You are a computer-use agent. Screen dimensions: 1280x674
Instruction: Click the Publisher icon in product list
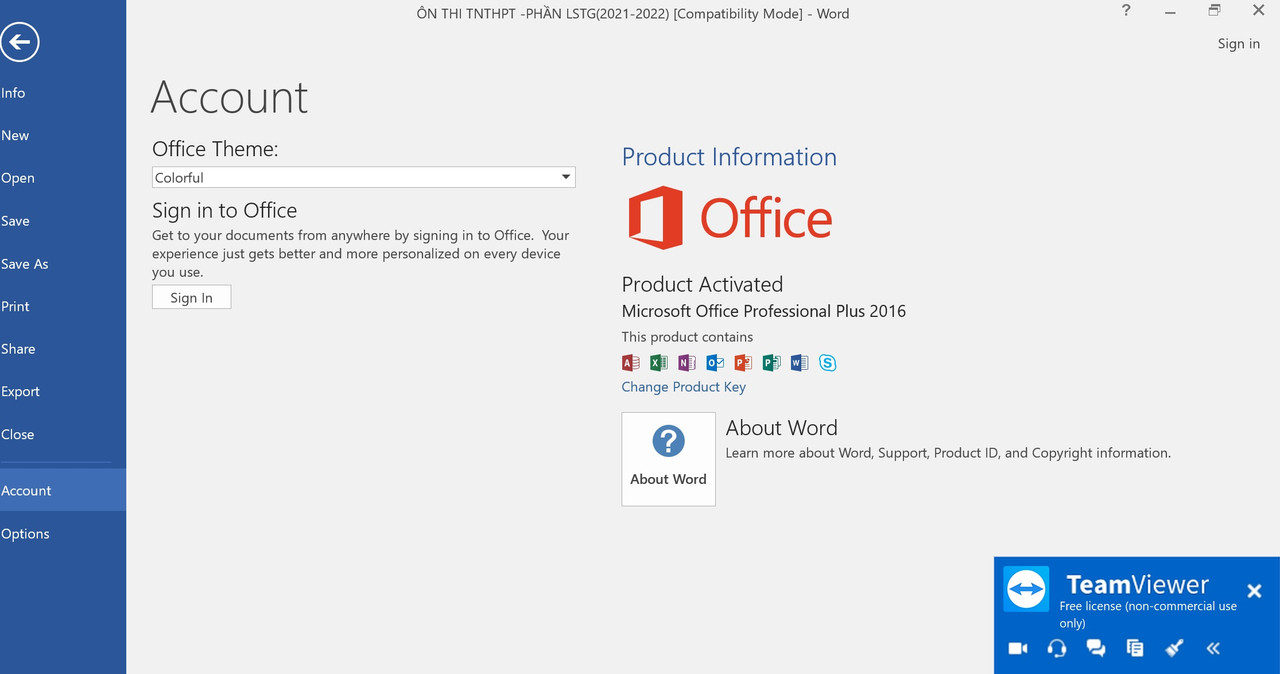[771, 363]
